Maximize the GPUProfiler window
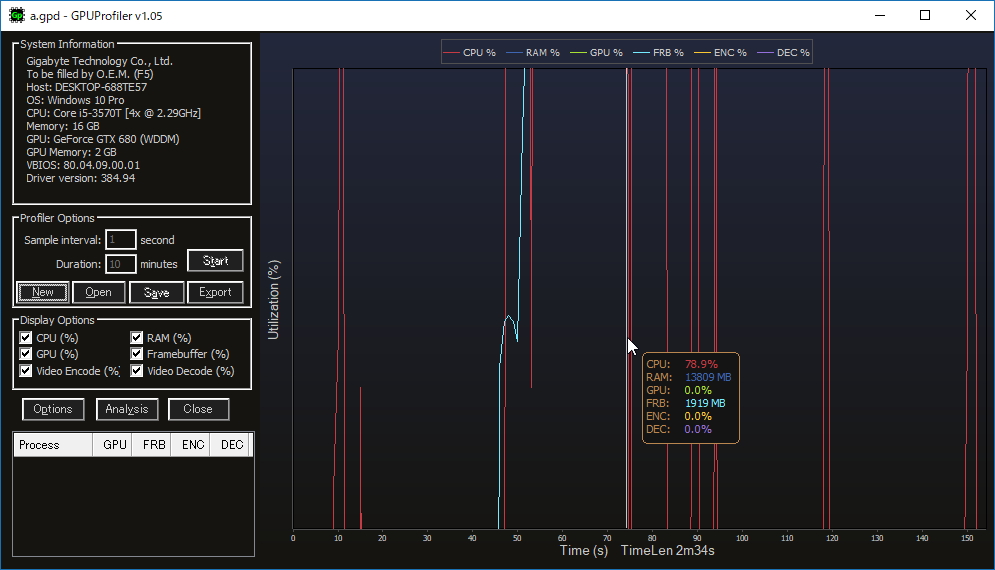 925,15
